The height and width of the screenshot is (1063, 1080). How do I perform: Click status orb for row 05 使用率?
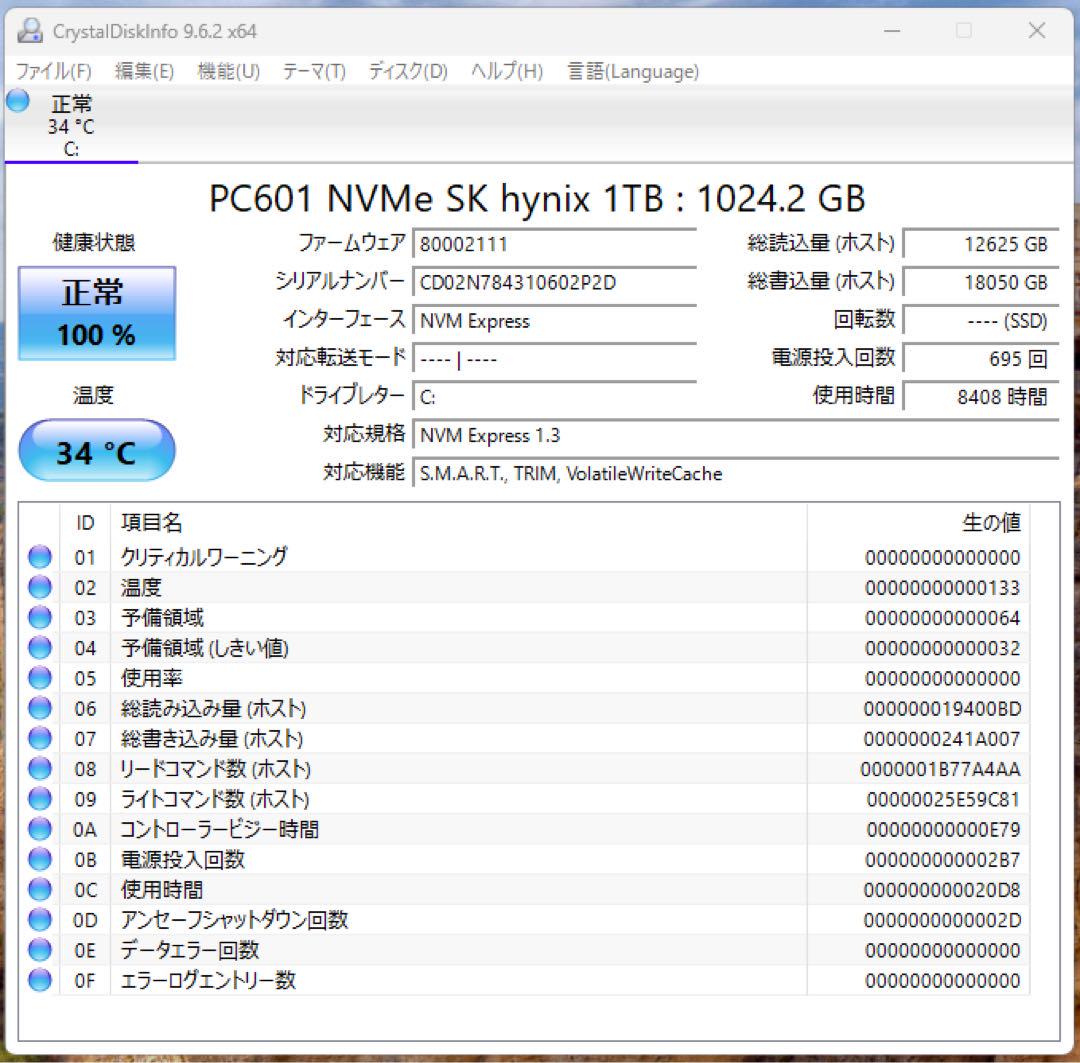click(40, 678)
